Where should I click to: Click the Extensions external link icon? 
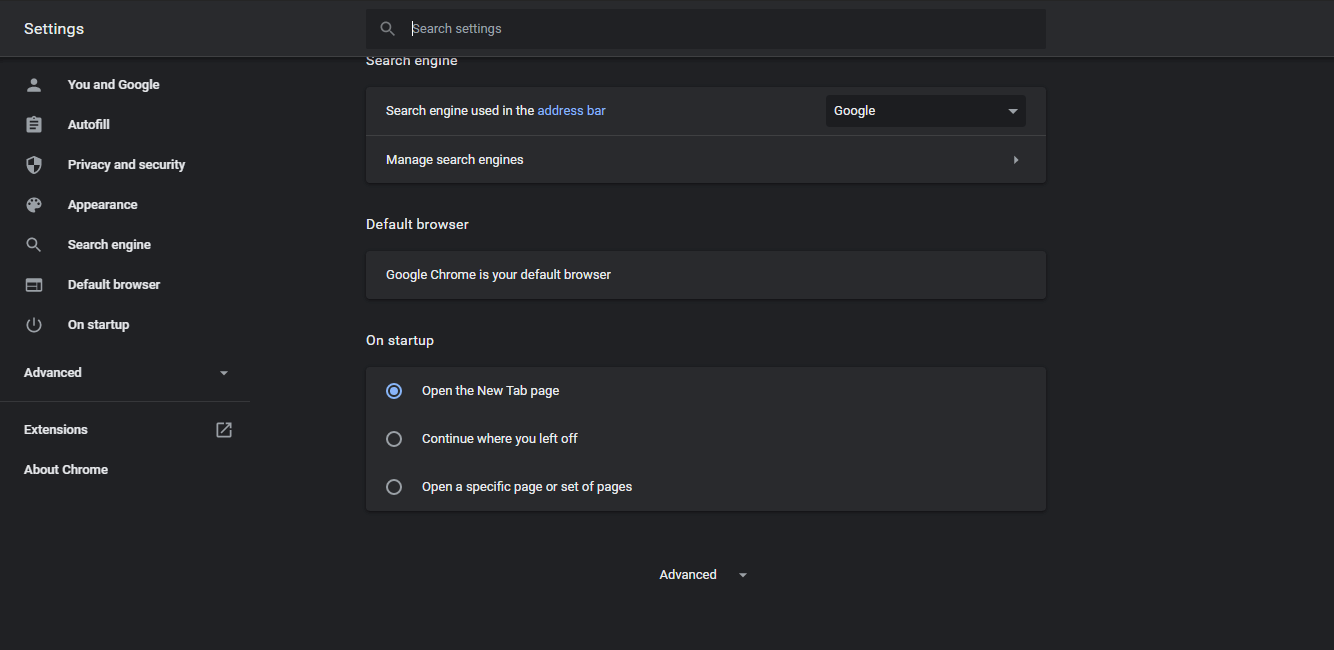pos(224,430)
